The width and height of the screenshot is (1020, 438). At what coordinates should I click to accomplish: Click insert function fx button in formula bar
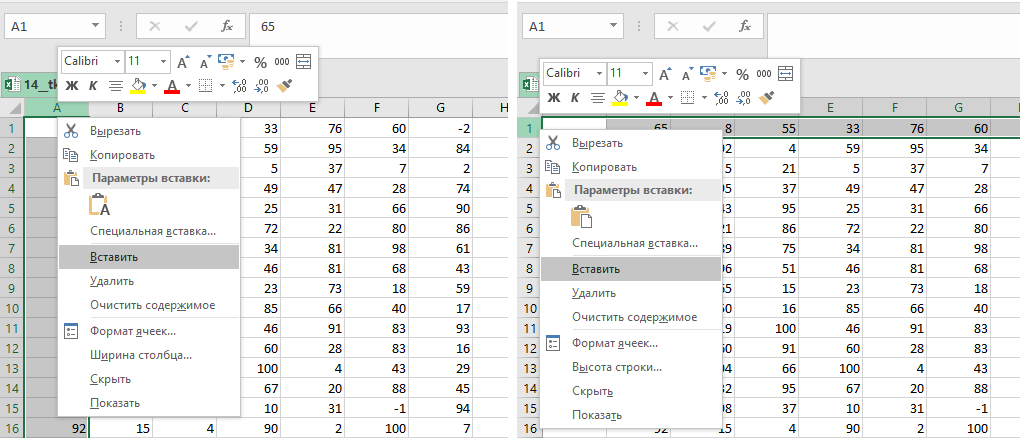click(227, 27)
